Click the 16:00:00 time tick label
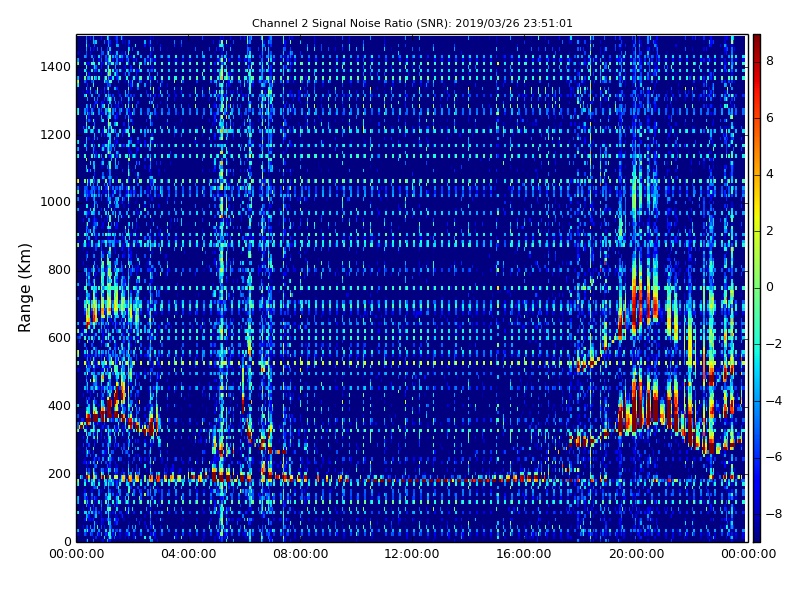This screenshot has height=600, width=800. pyautogui.click(x=523, y=554)
